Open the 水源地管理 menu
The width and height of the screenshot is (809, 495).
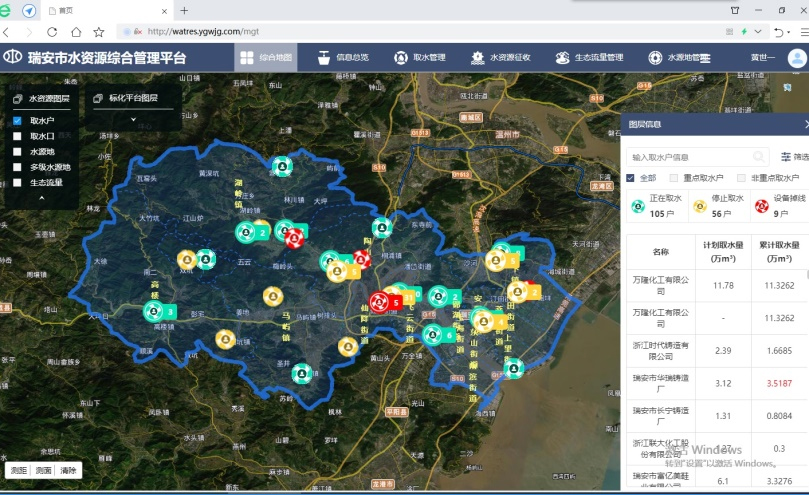coord(679,57)
